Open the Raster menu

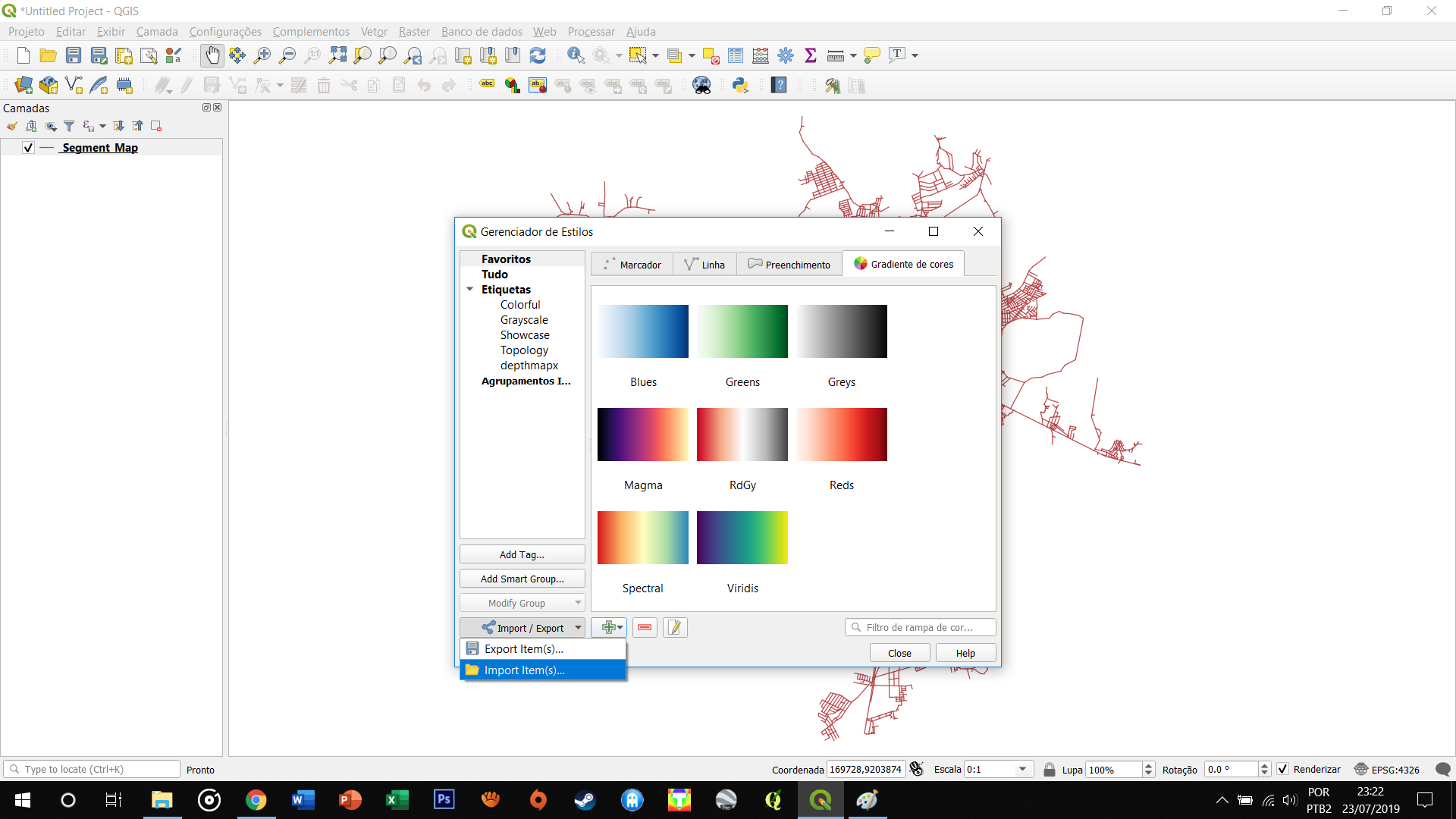[413, 31]
